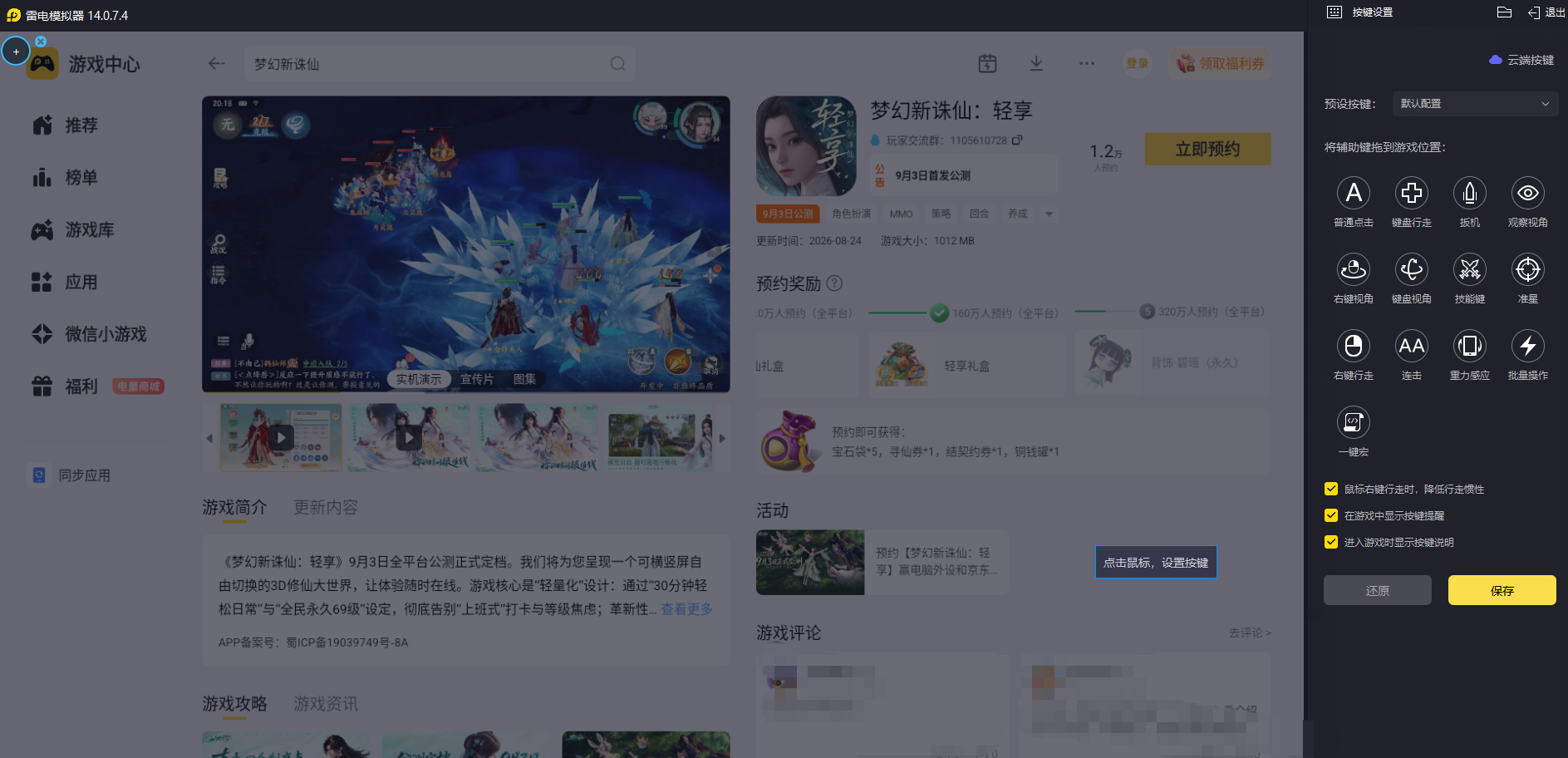Click the 还原 reset button
This screenshot has width=1568, height=758.
click(1378, 590)
